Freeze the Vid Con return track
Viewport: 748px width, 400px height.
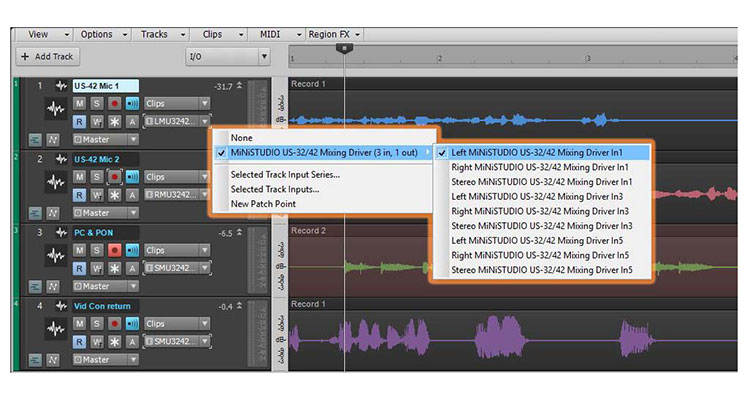coord(114,342)
